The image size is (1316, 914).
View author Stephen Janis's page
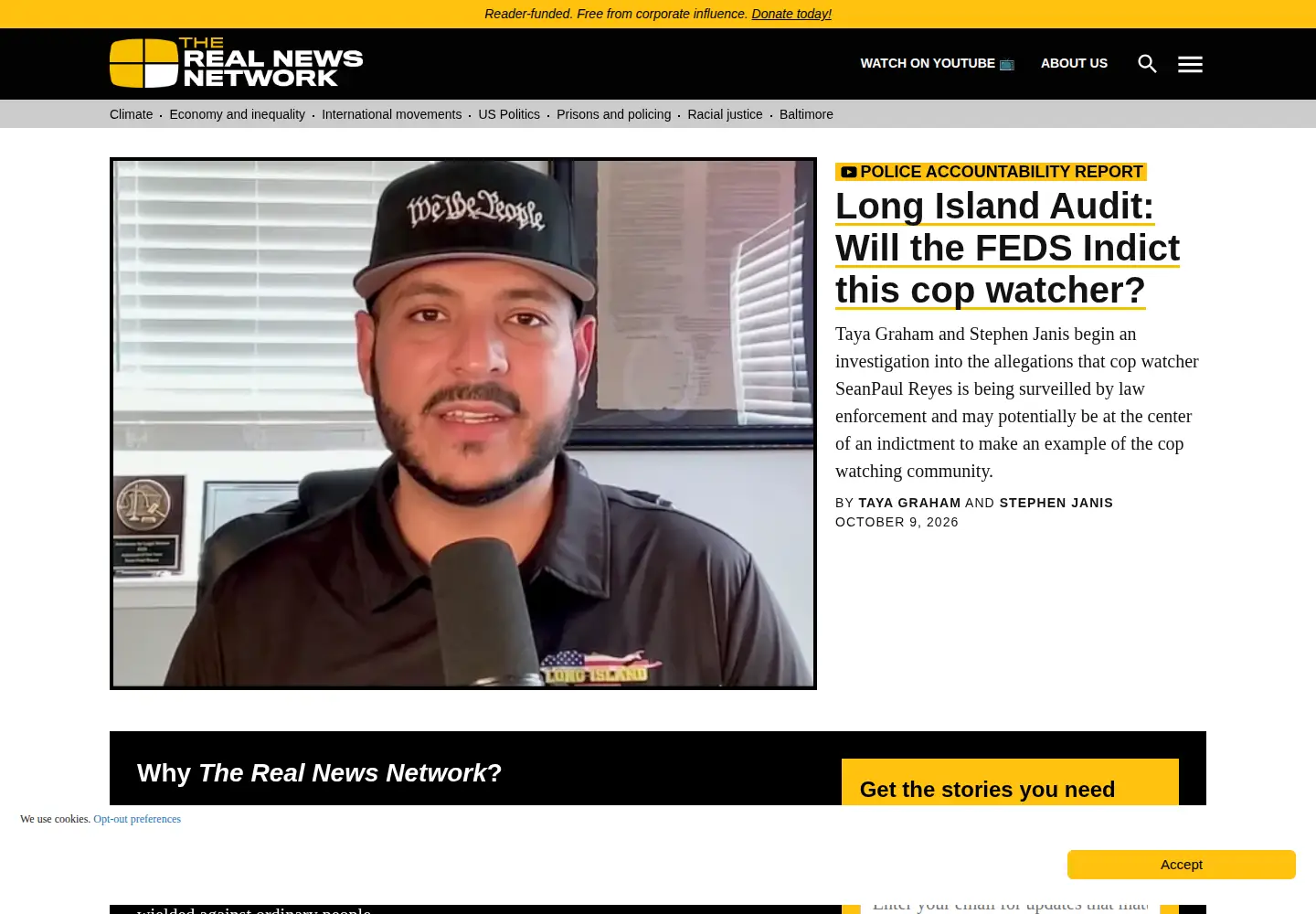click(x=1056, y=503)
